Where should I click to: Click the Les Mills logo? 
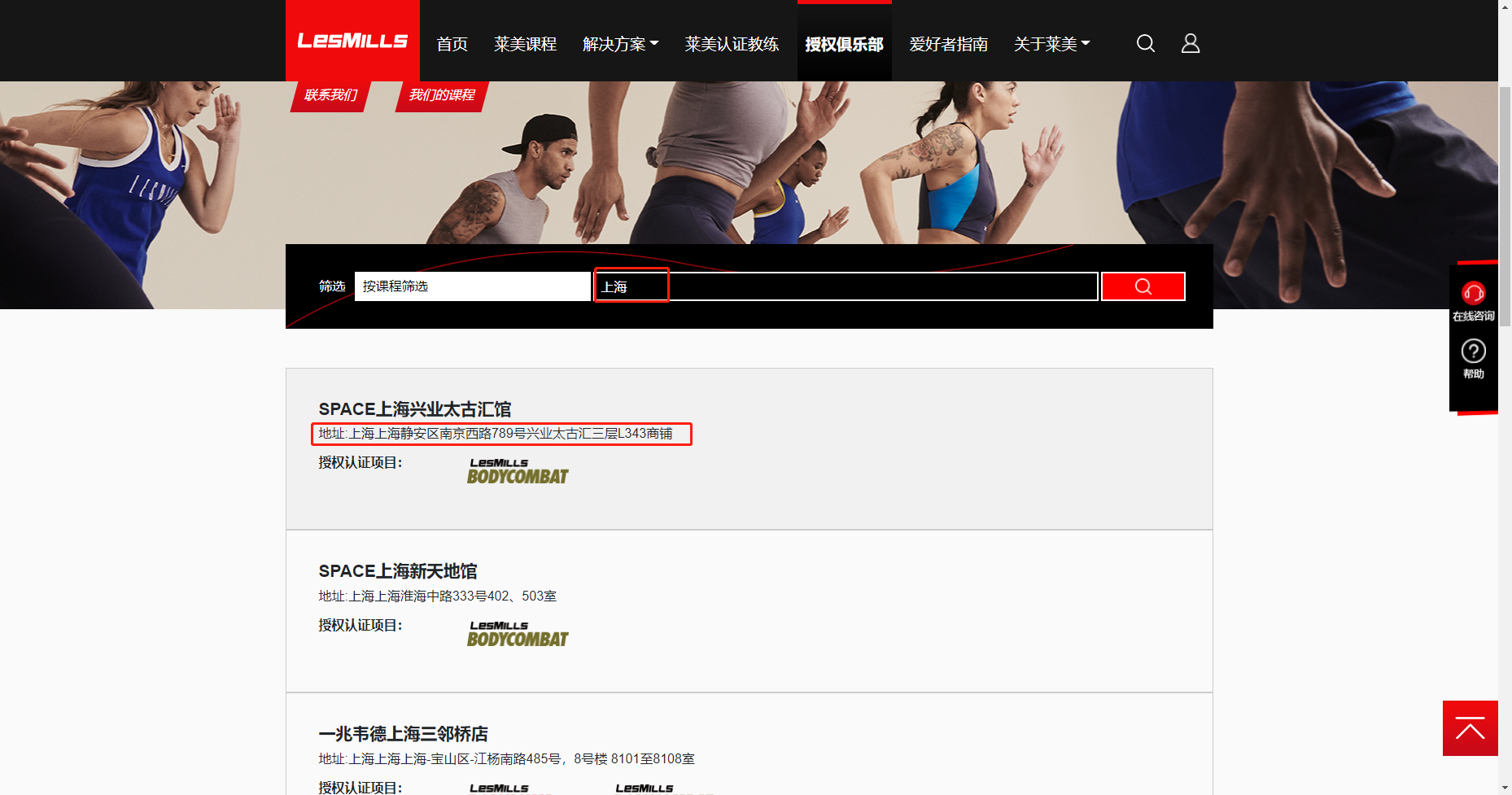tap(352, 41)
